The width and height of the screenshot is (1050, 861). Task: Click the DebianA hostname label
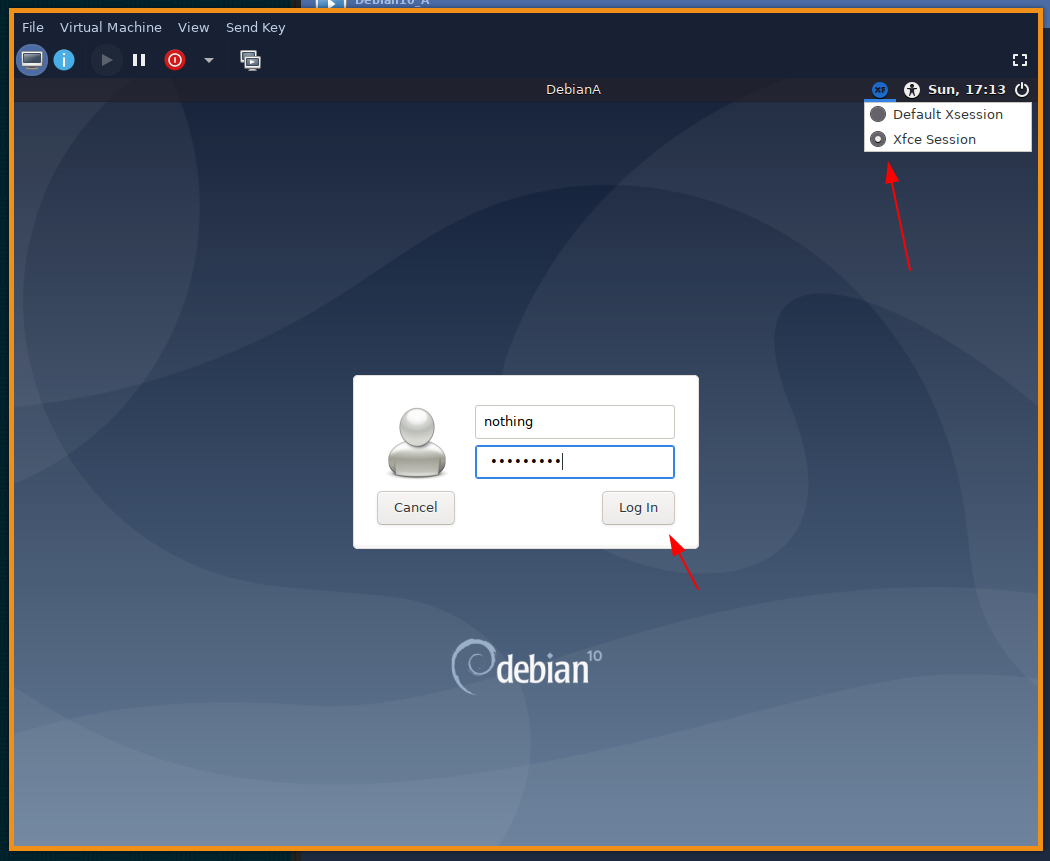(x=573, y=90)
